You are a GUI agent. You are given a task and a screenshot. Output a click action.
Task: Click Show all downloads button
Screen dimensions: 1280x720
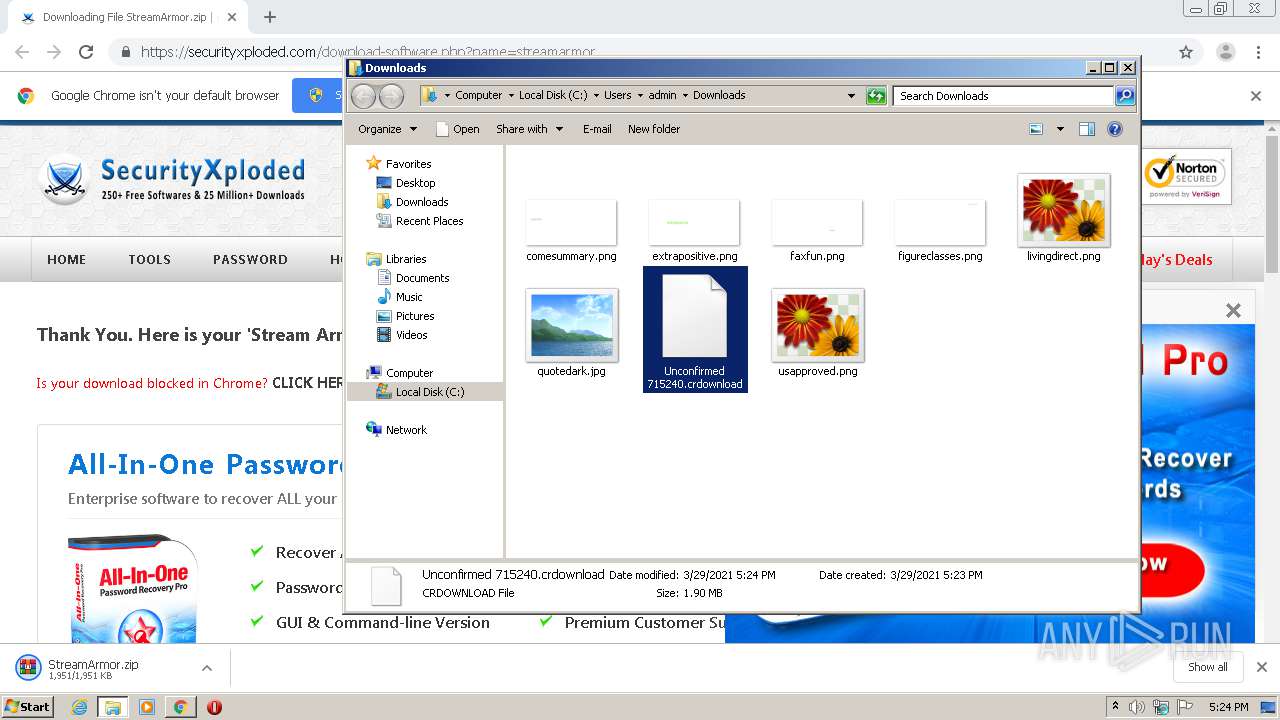tap(1208, 667)
